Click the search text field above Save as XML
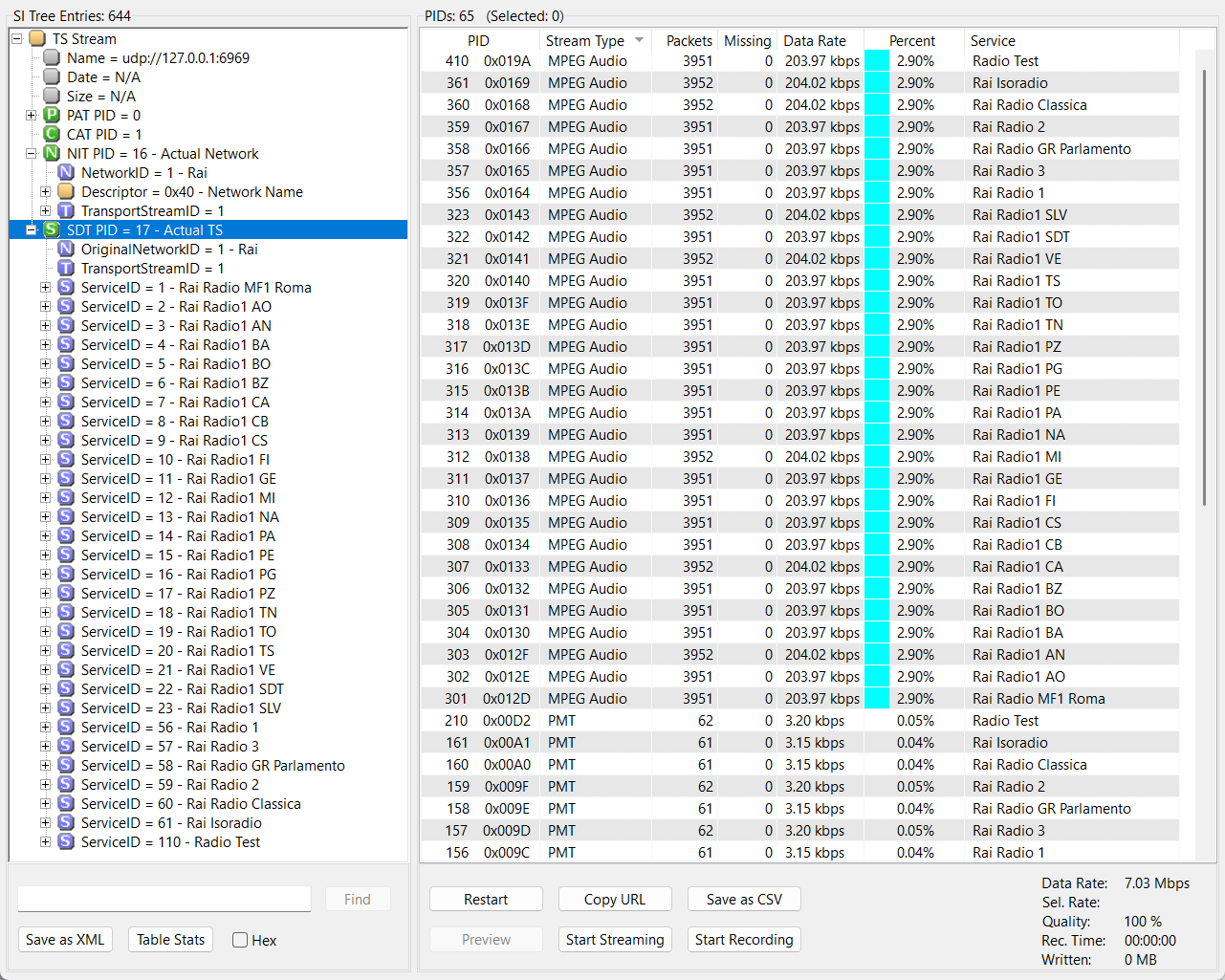Screen dimensions: 1225x980 [164, 899]
